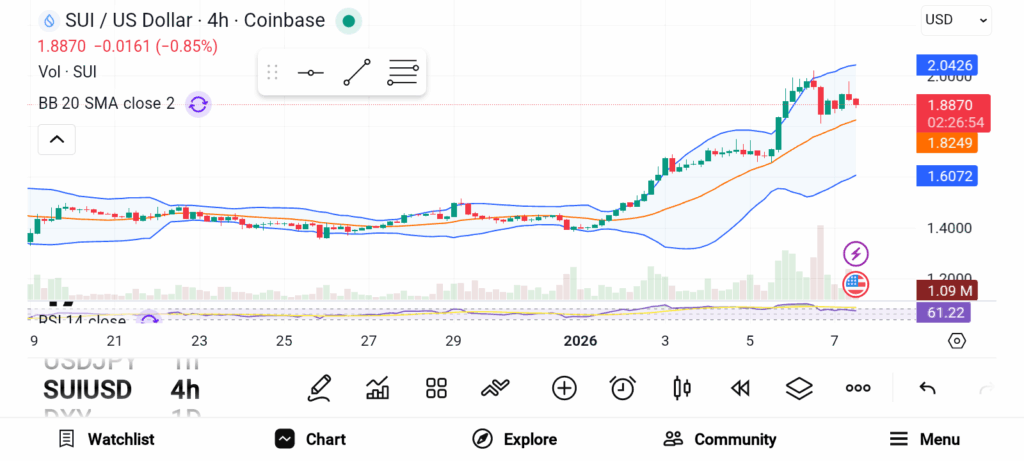Switch to the Watchlist tab
Viewport: 1024px width, 461px height.
coord(106,439)
